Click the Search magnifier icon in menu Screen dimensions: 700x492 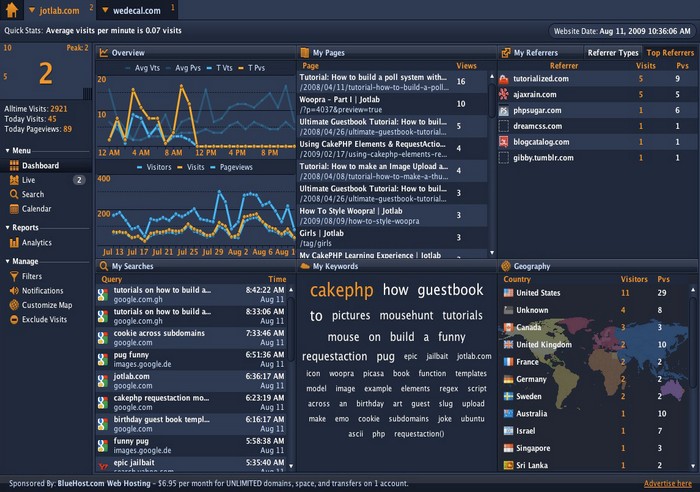click(x=14, y=194)
